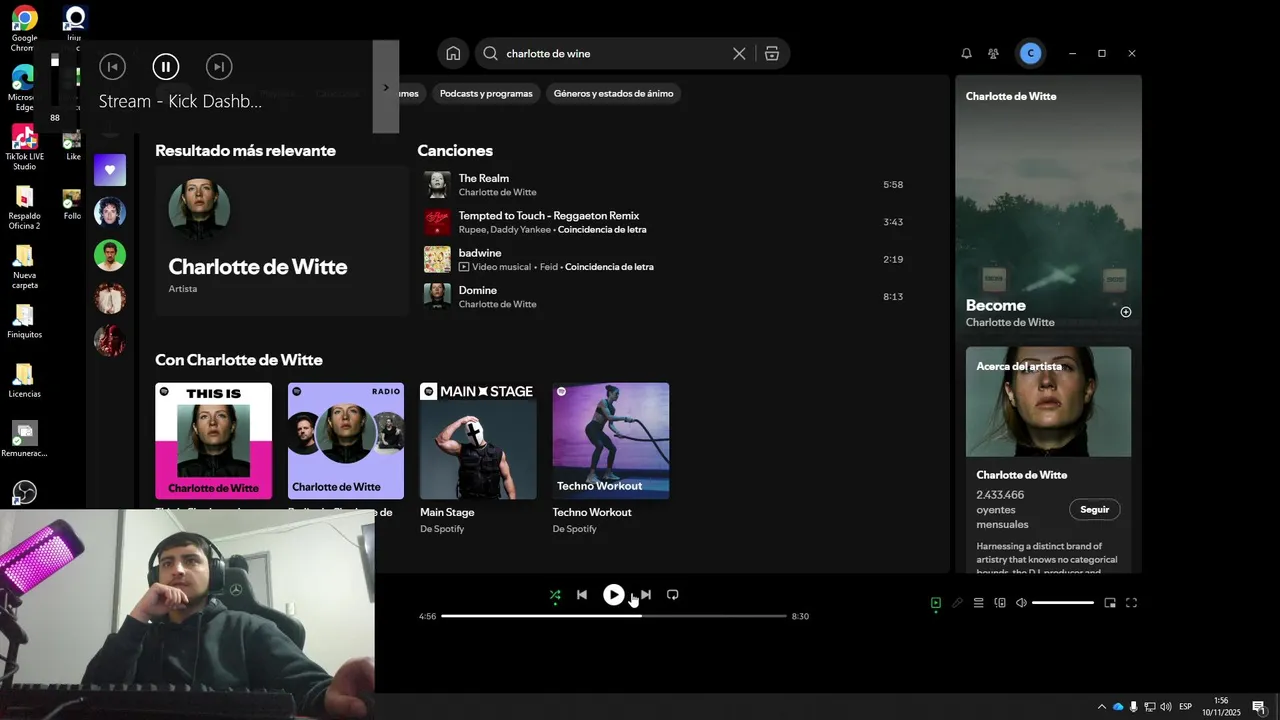
Task: Toggle the Now Playing view panel
Action: click(936, 603)
